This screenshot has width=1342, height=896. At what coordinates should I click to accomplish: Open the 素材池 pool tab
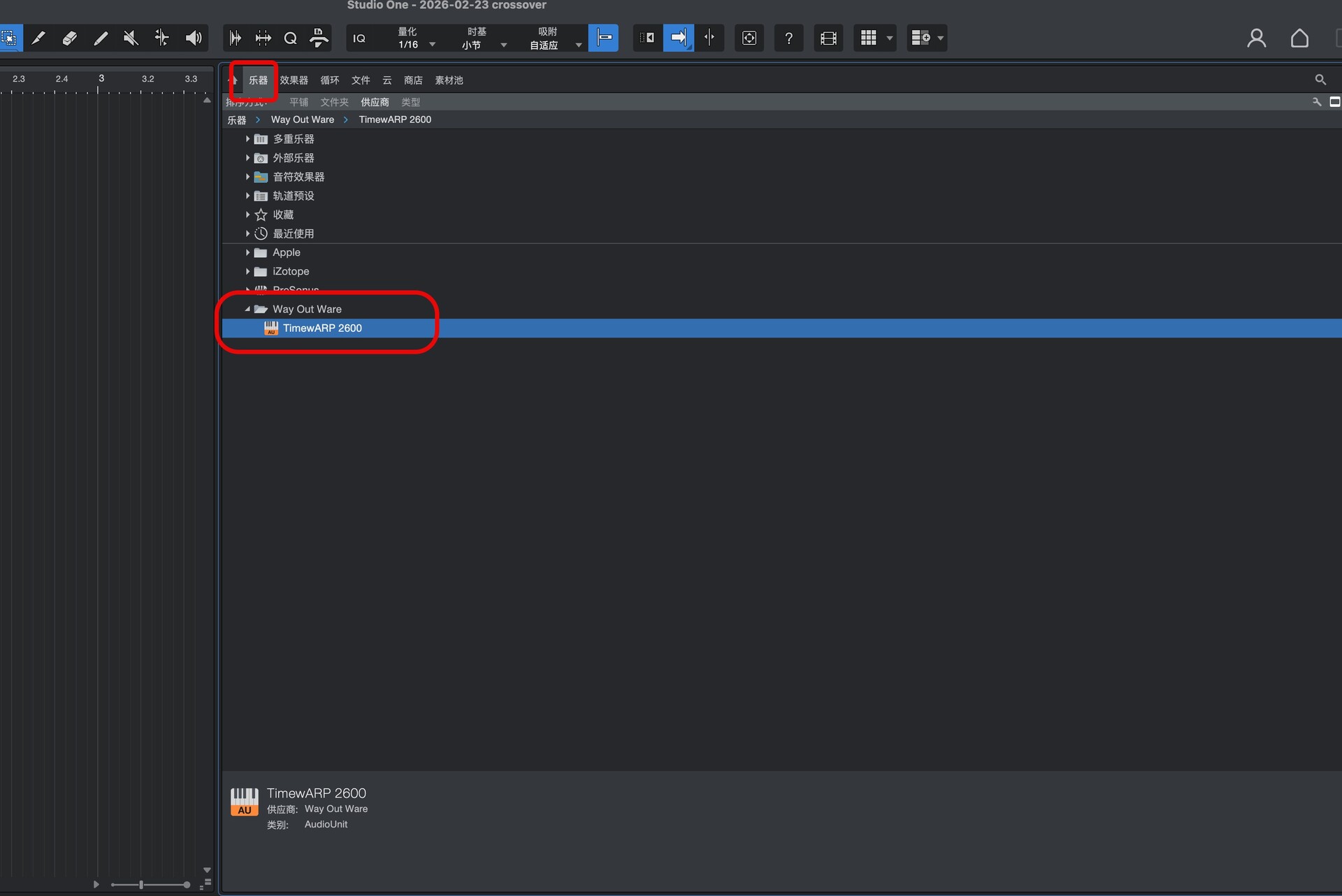449,80
